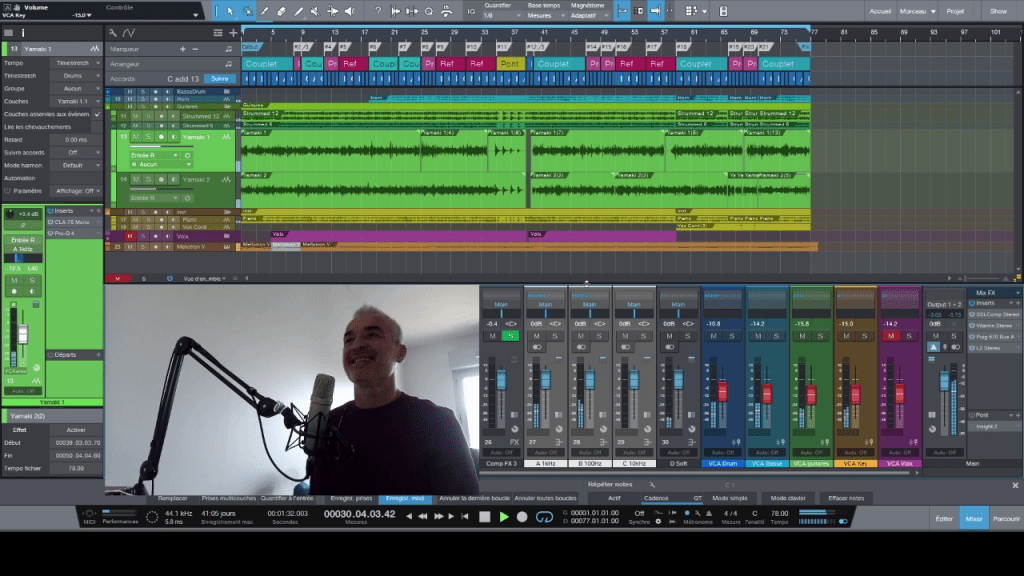Click the Effacer notes button
The height and width of the screenshot is (576, 1024).
(845, 497)
